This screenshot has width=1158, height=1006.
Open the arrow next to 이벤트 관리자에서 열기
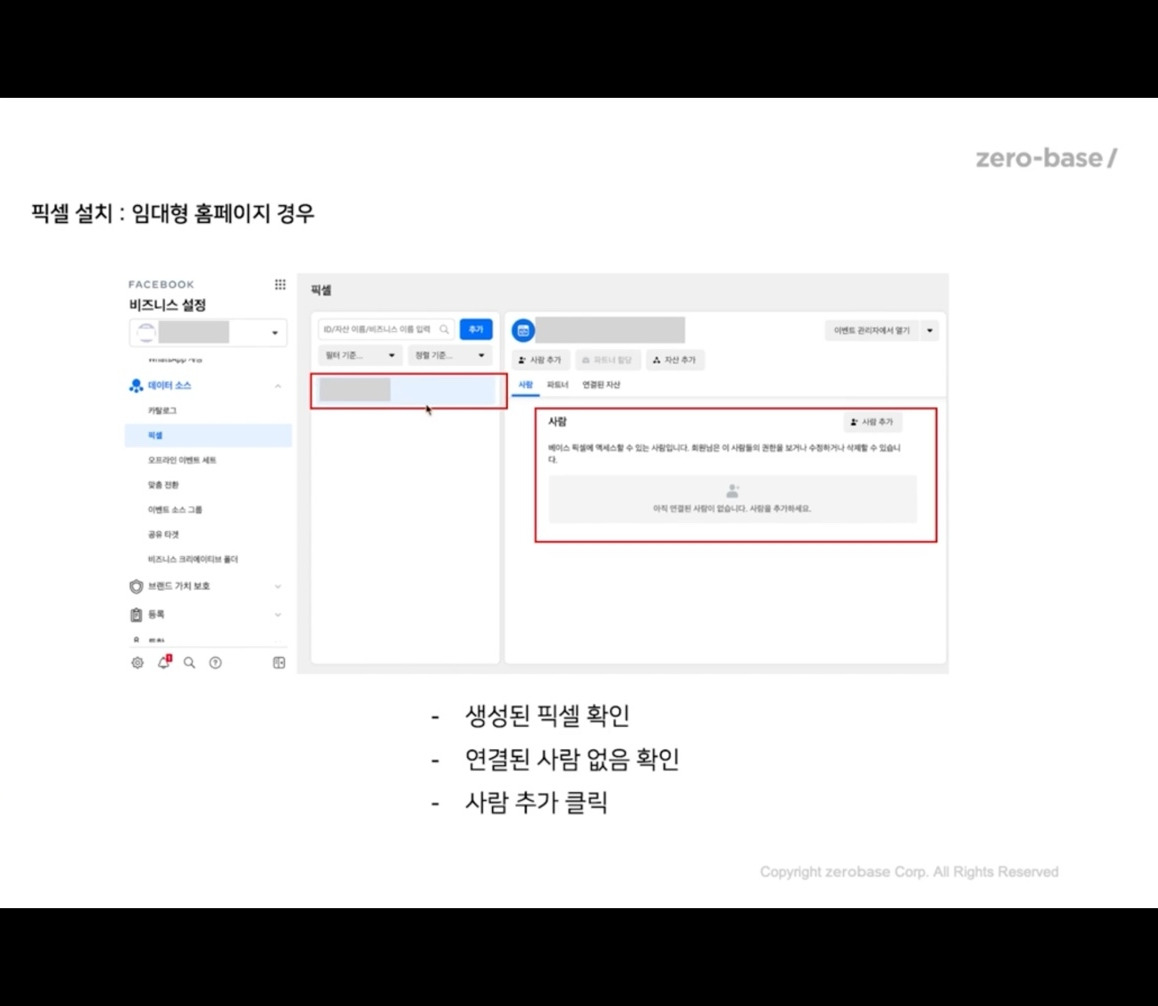(x=930, y=331)
